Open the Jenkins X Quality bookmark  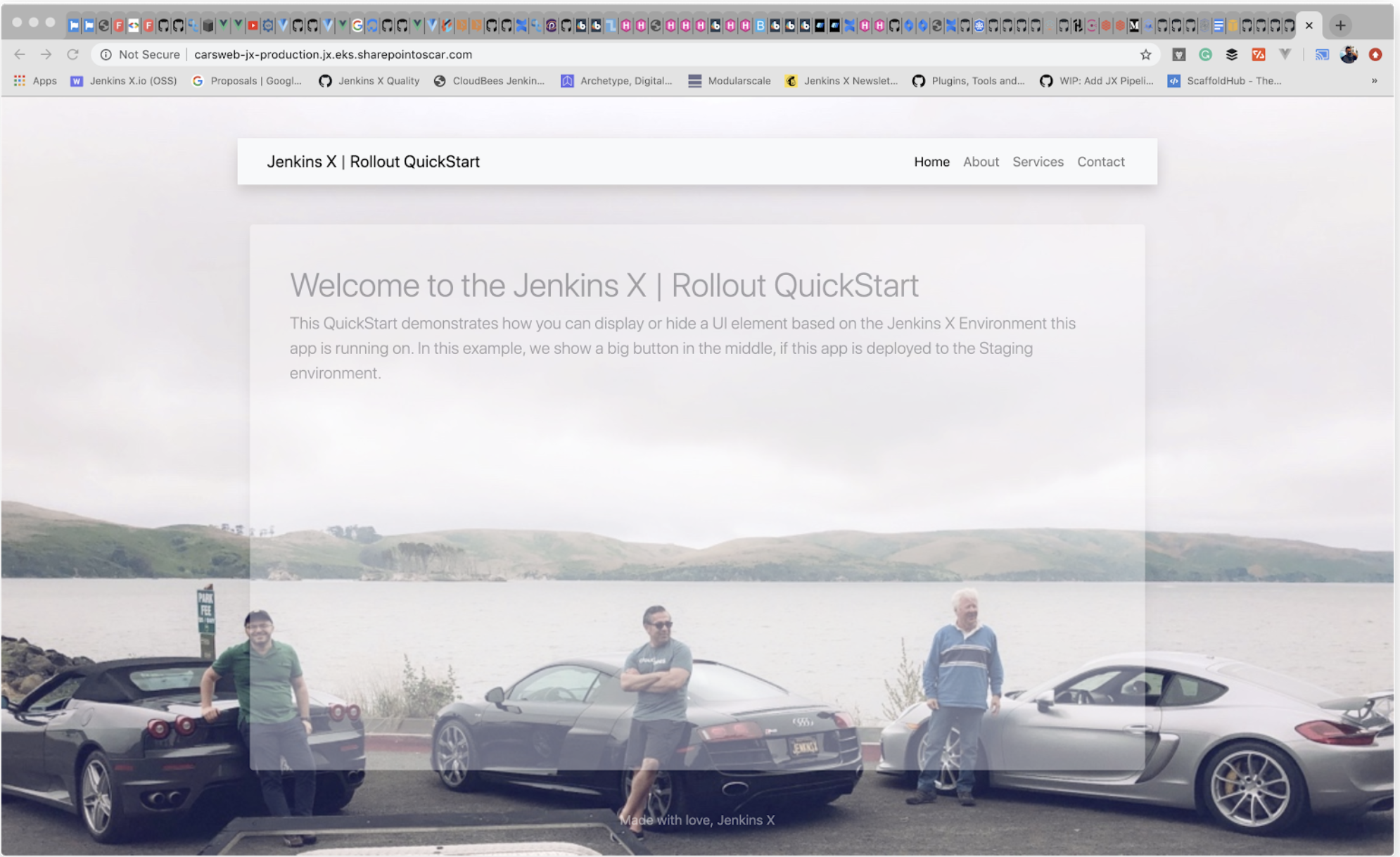(369, 81)
